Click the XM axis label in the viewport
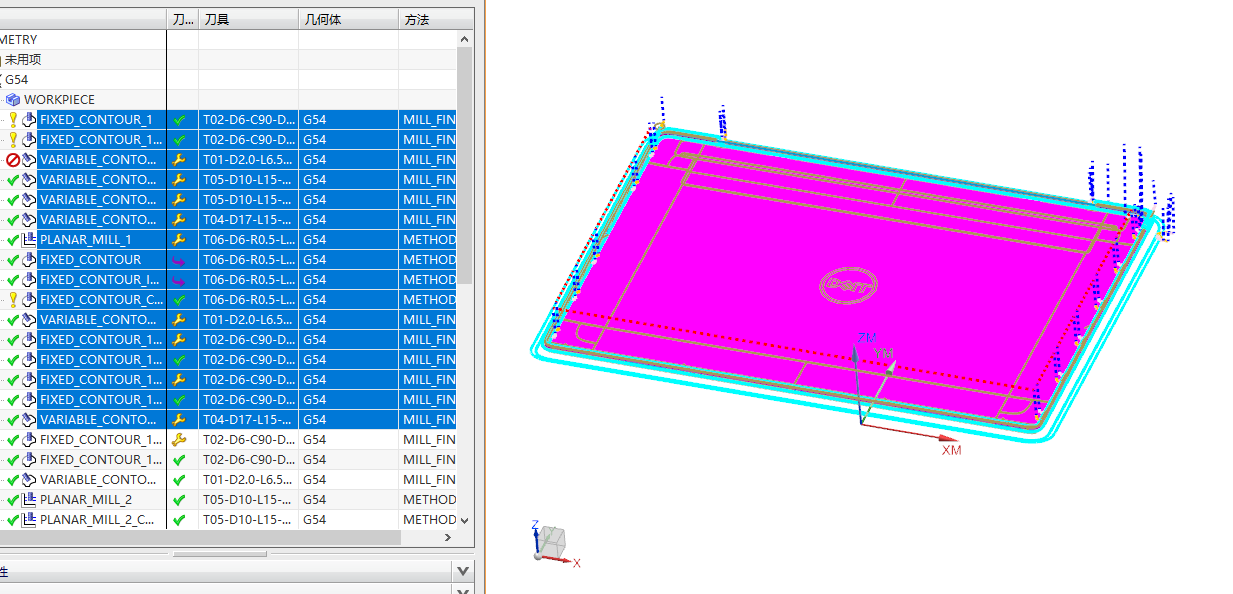The image size is (1233, 594). [x=951, y=450]
